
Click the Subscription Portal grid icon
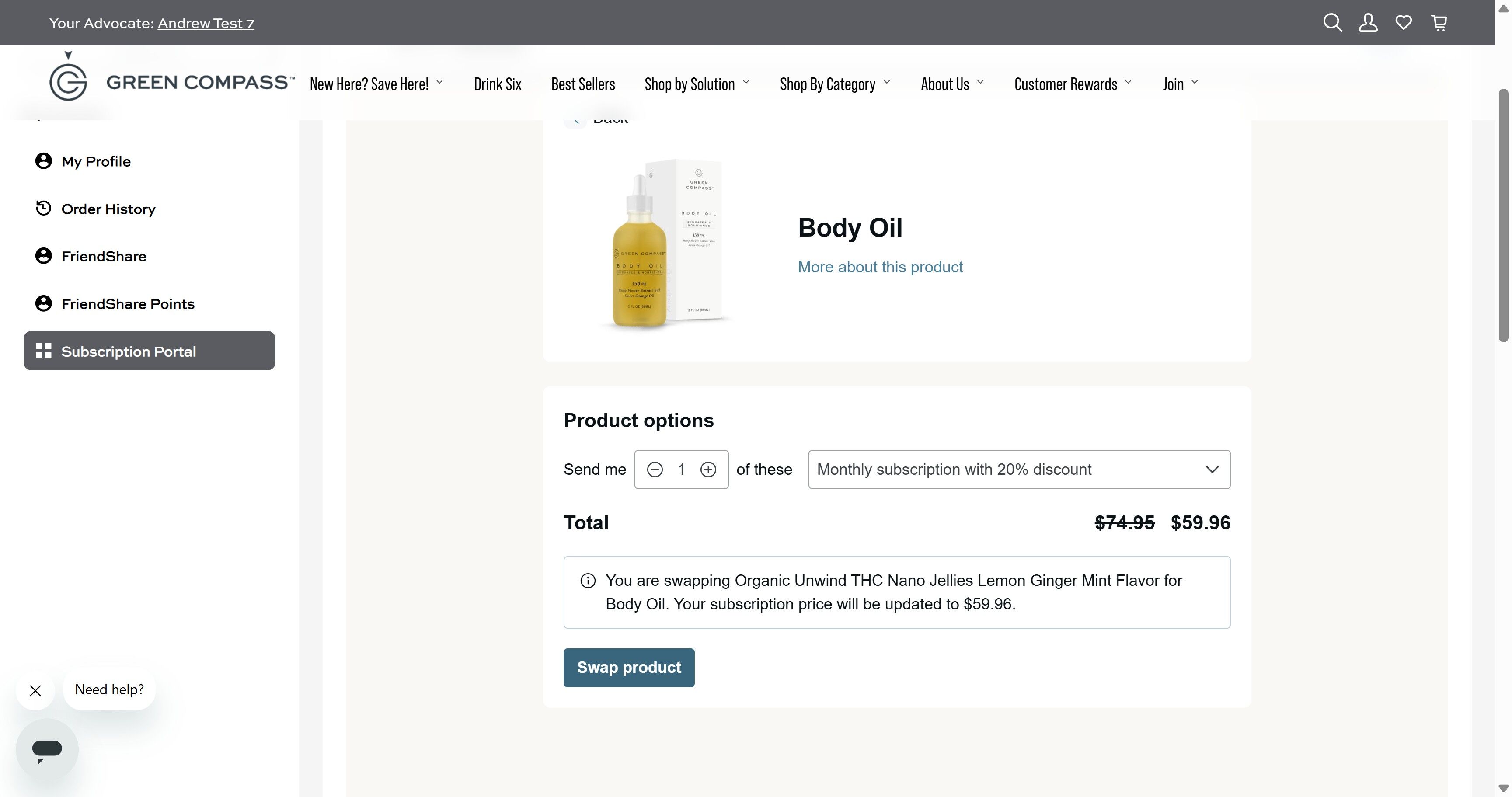[43, 351]
